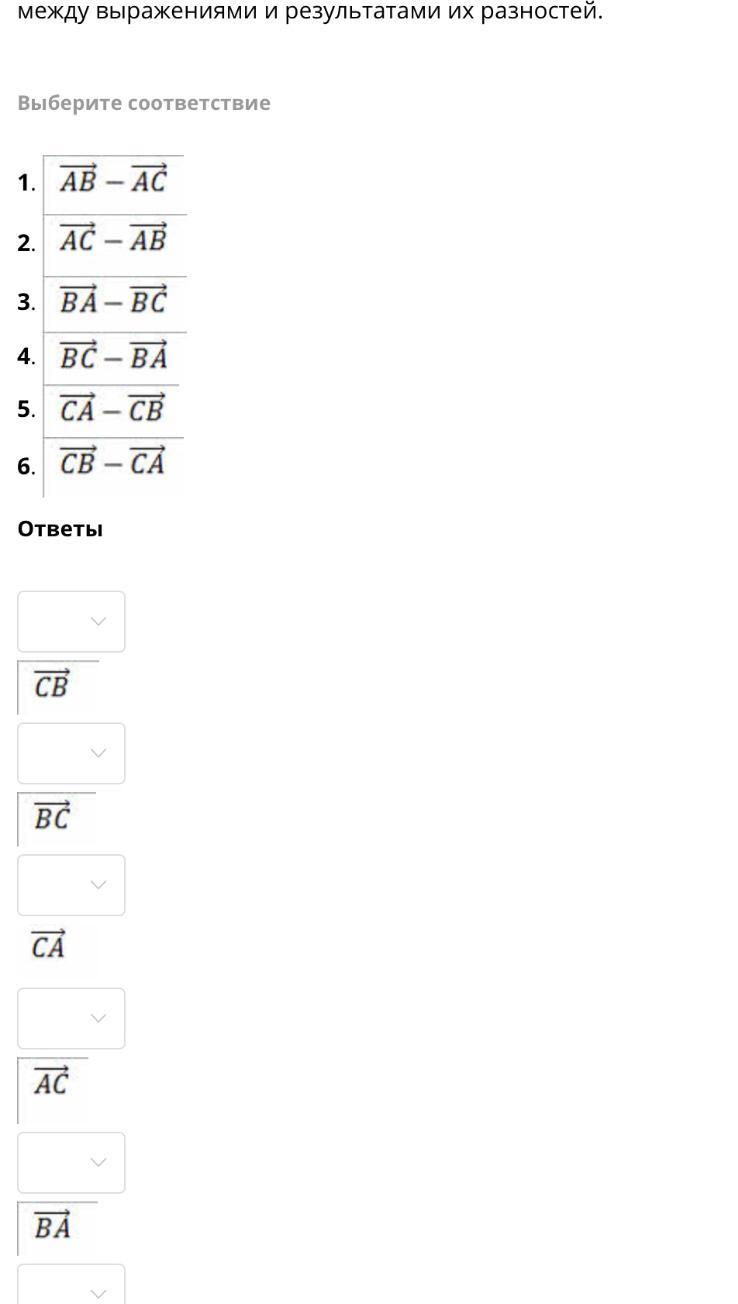Click the "Выберите соответствие" prompt text

click(x=144, y=103)
